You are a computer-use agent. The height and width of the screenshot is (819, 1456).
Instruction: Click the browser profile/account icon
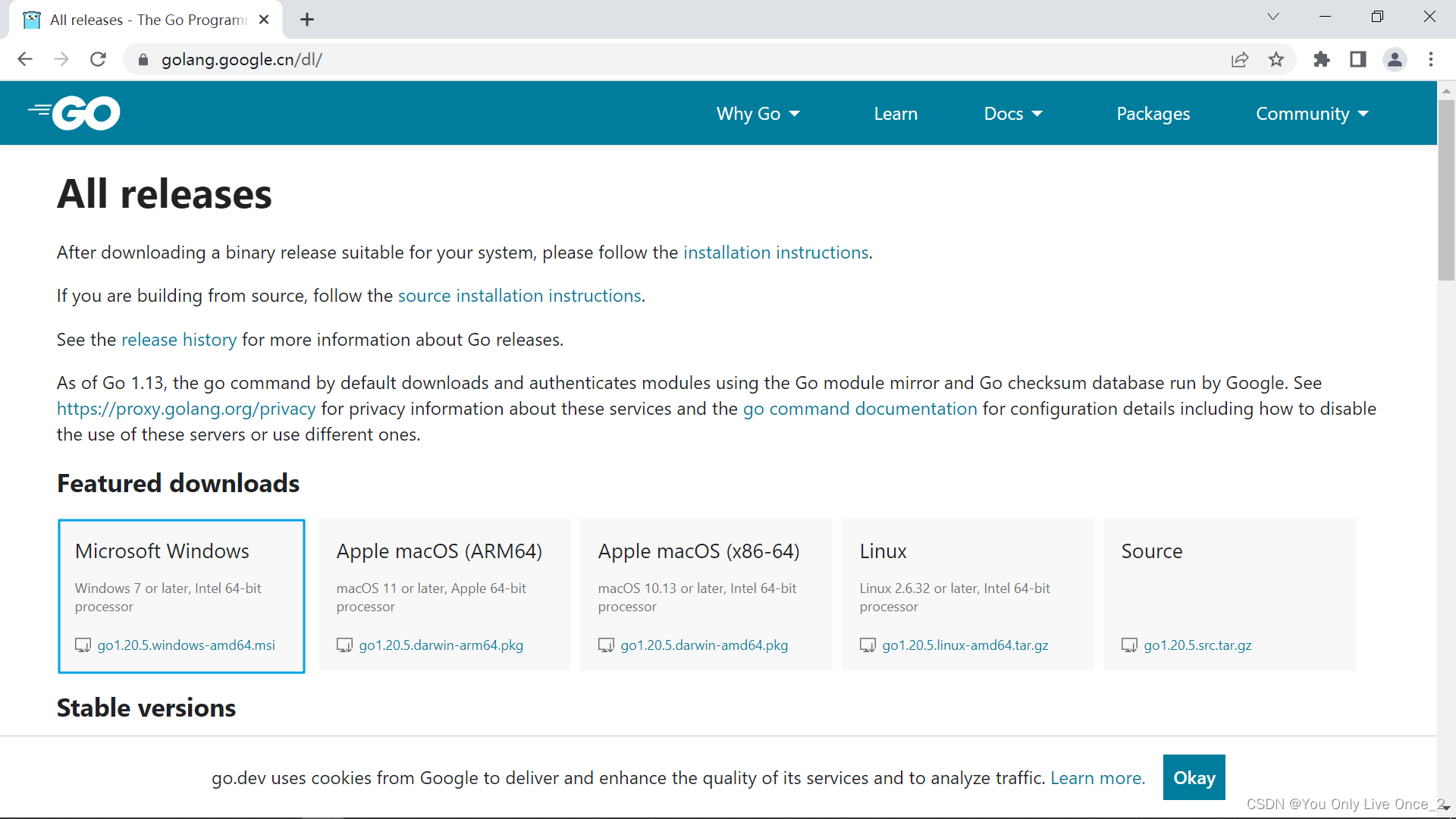[1395, 59]
